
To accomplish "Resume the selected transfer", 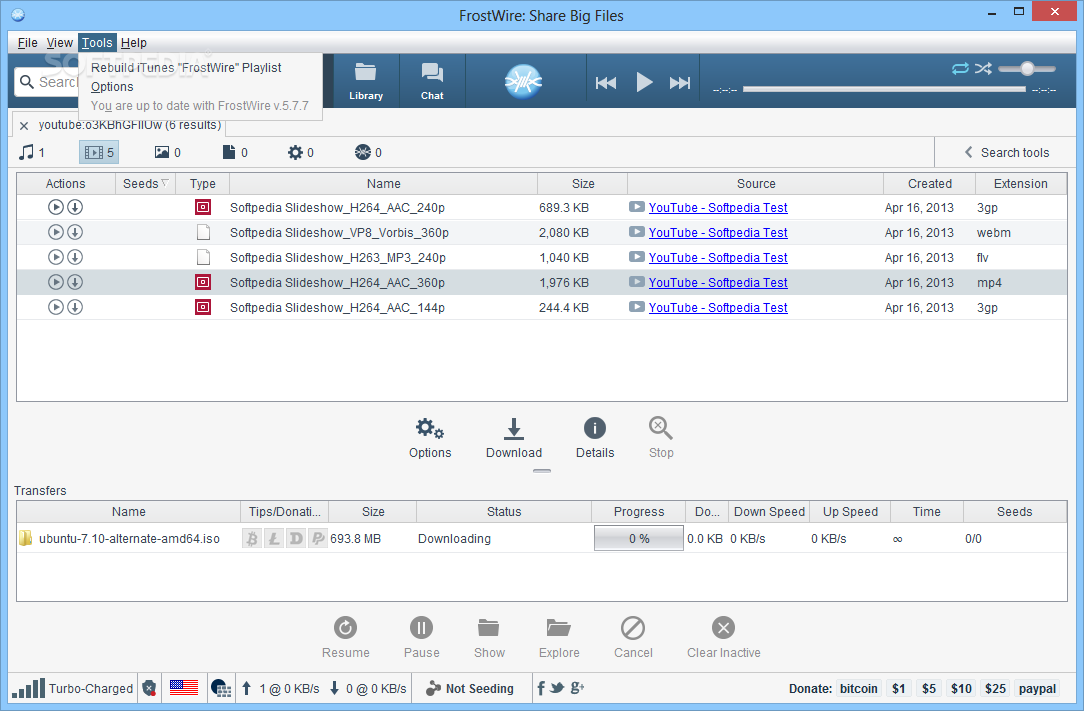I will pos(346,638).
